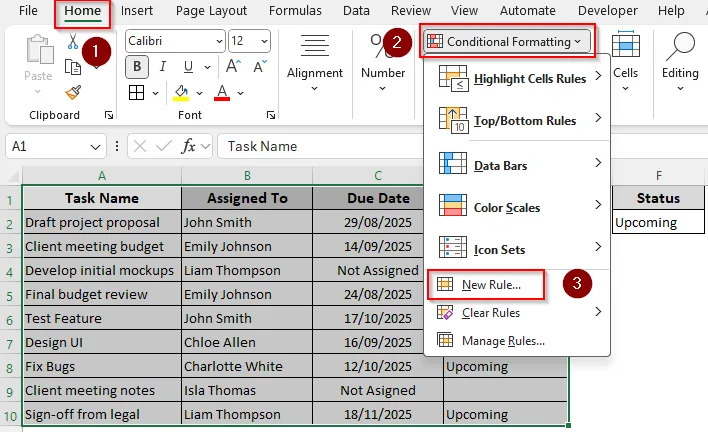Click the Copy icon in Clipboard
The width and height of the screenshot is (708, 432).
click(73, 67)
